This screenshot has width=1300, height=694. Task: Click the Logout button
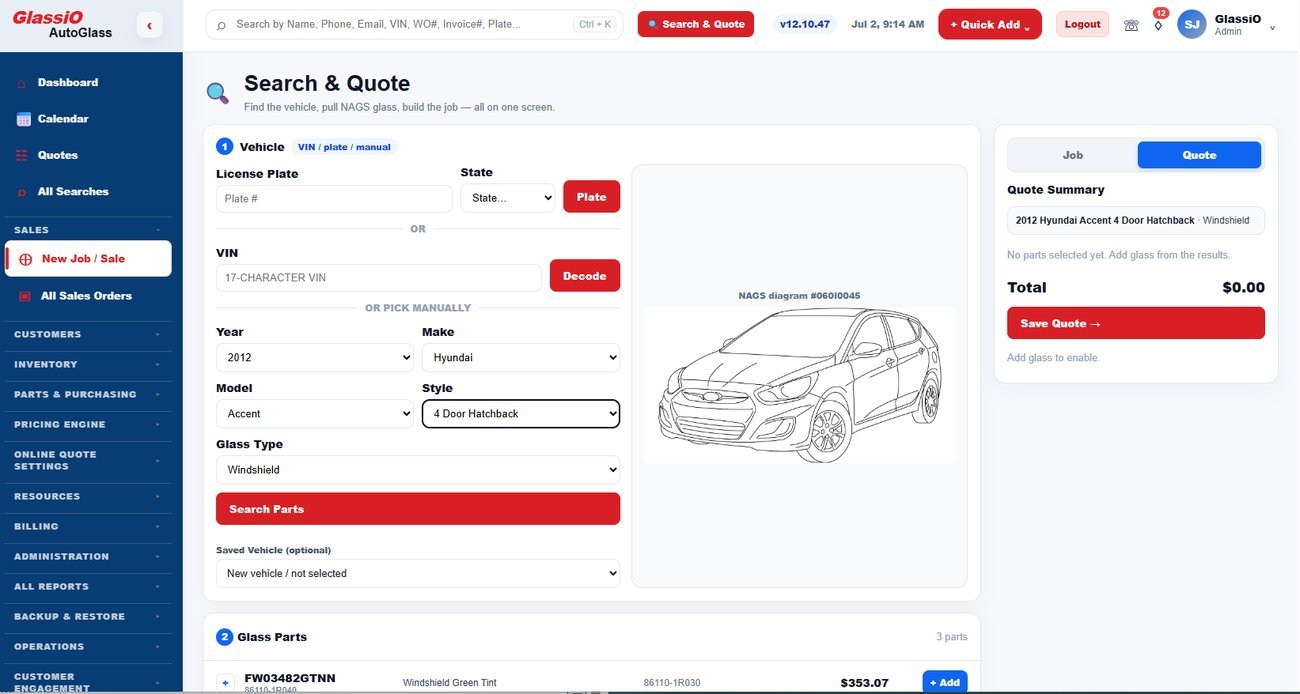(1083, 24)
